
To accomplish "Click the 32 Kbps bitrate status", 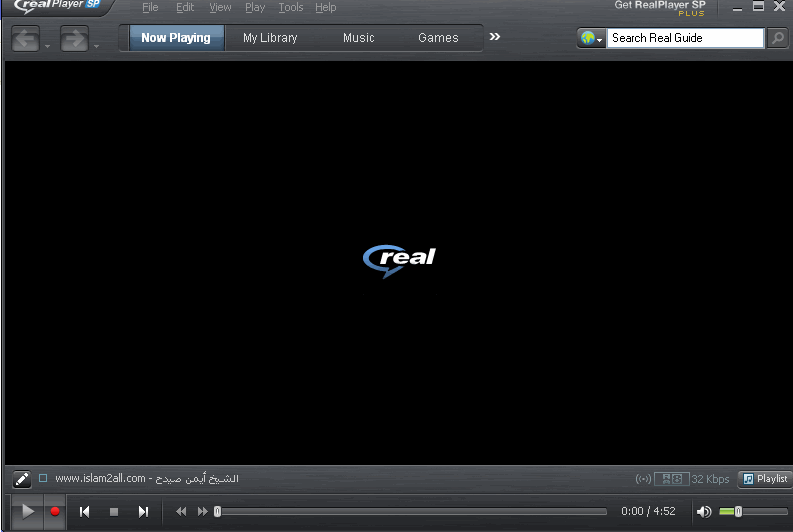I will coord(710,479).
